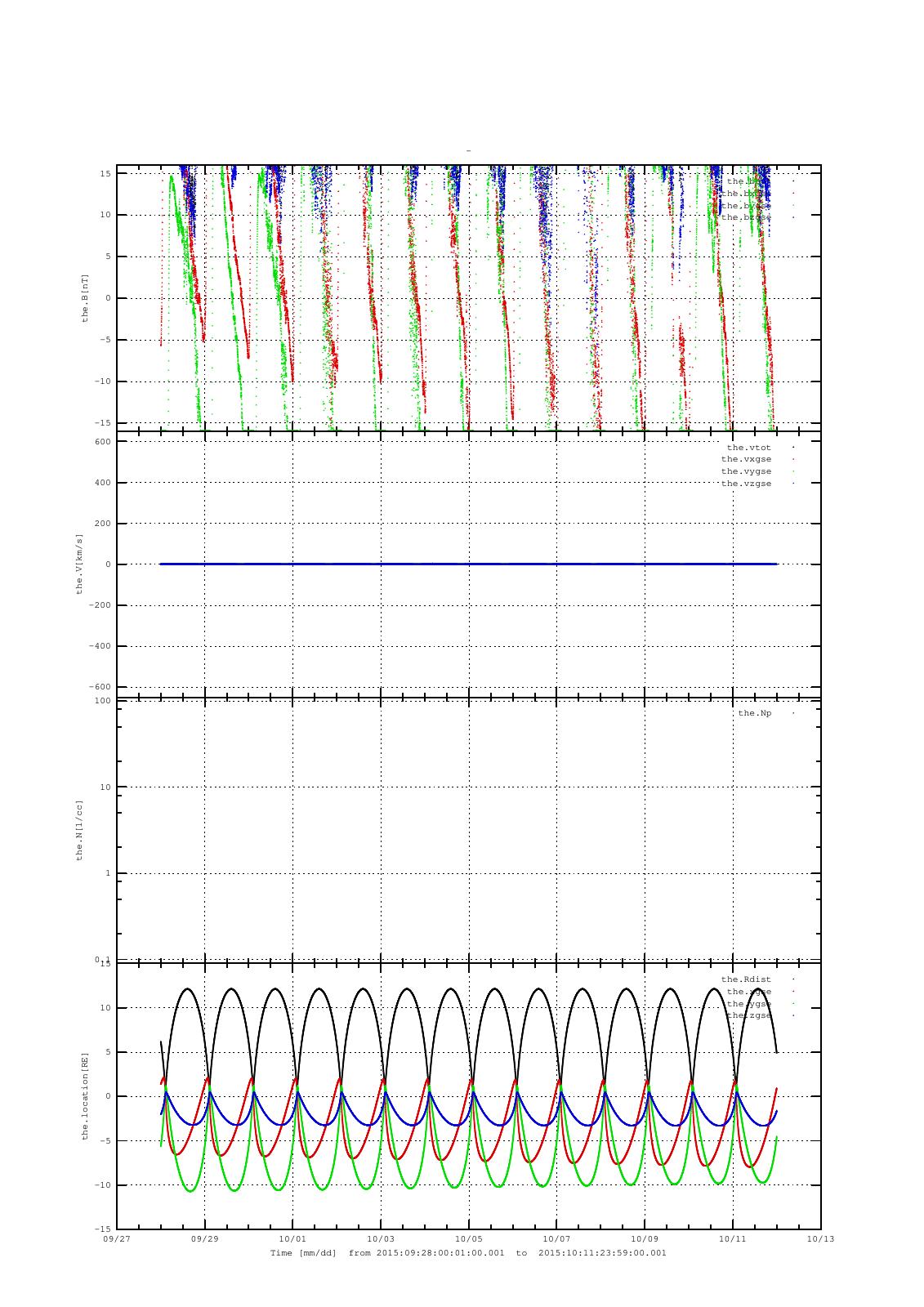Select the 'the.vxgse' legend entry
924x1307 pixels.
pos(746,459)
